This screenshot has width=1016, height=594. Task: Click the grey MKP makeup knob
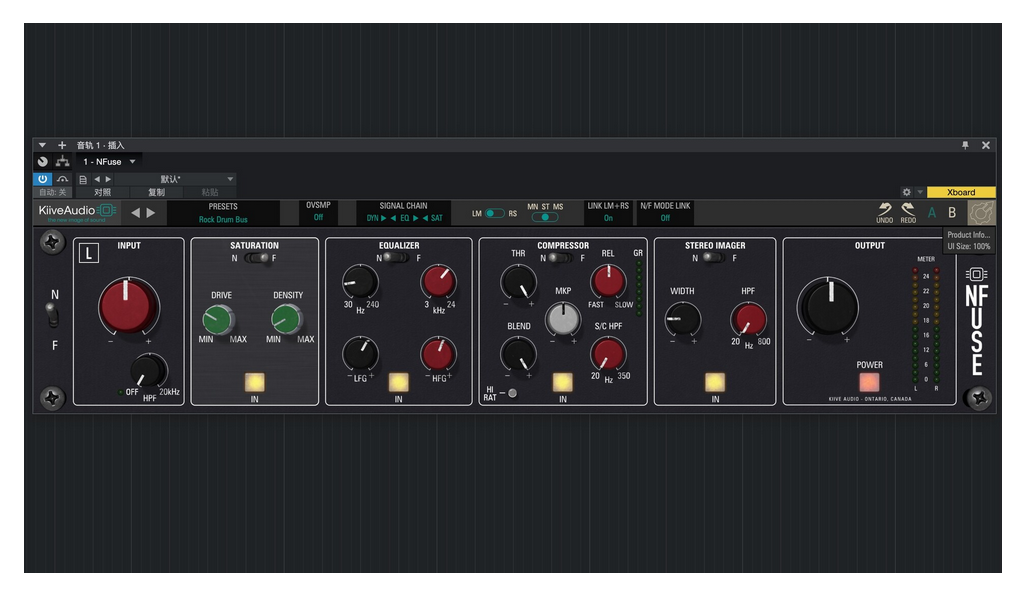[562, 319]
